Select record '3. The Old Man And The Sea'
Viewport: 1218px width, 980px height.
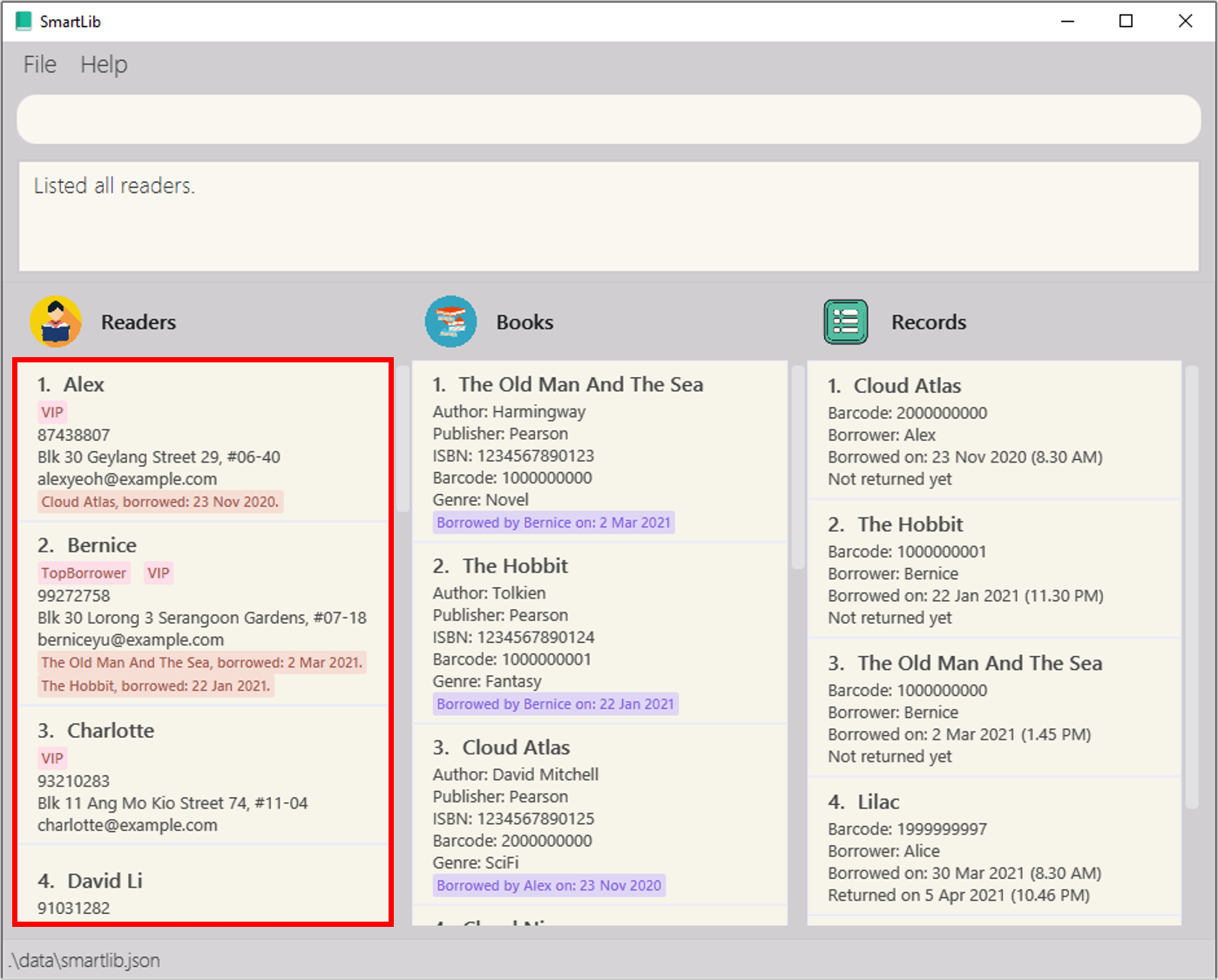[994, 707]
